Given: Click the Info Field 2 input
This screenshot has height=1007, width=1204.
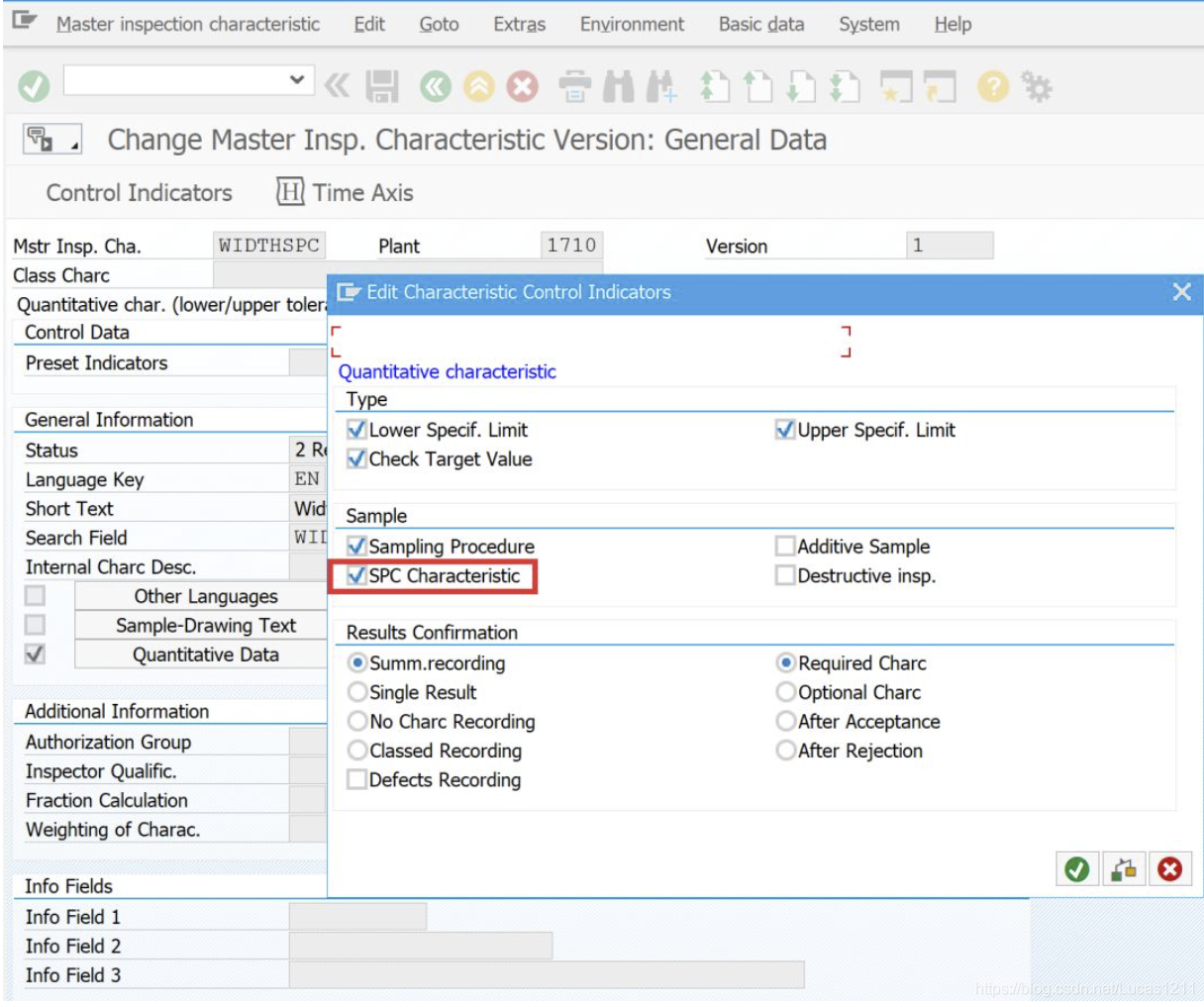Looking at the screenshot, I should click(421, 946).
